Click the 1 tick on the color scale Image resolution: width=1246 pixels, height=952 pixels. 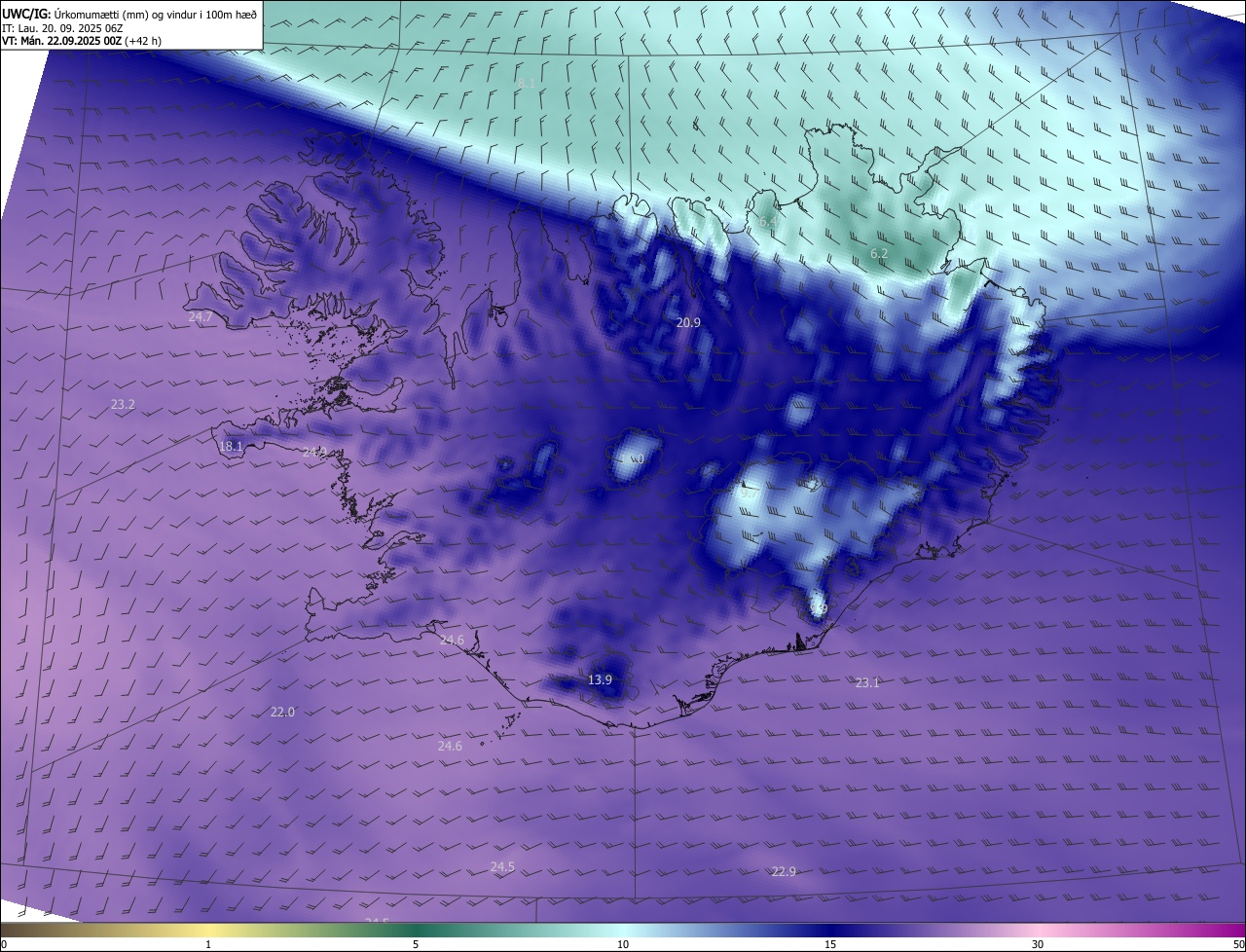208,944
